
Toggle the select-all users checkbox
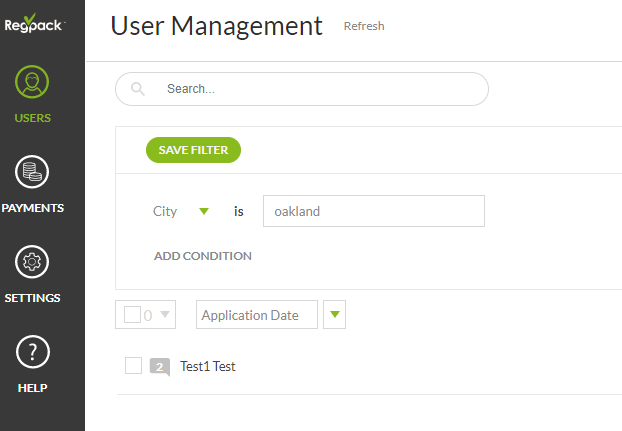(x=132, y=315)
